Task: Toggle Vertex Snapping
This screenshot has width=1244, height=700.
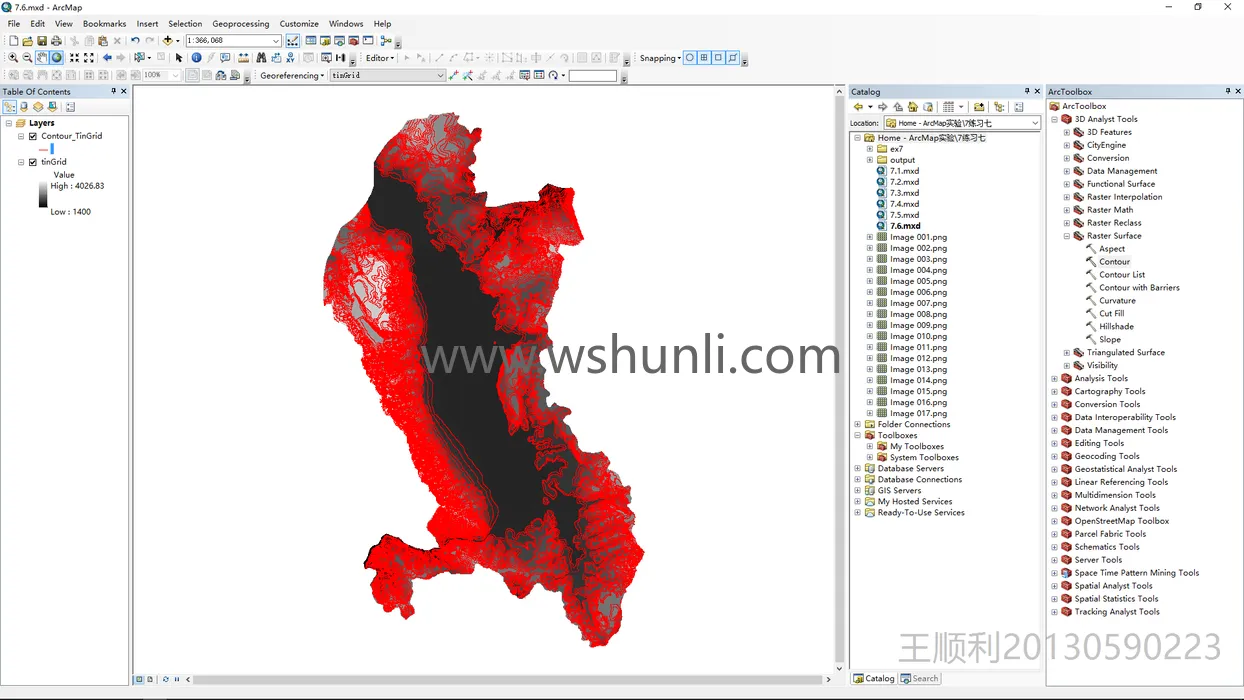Action: pos(718,58)
